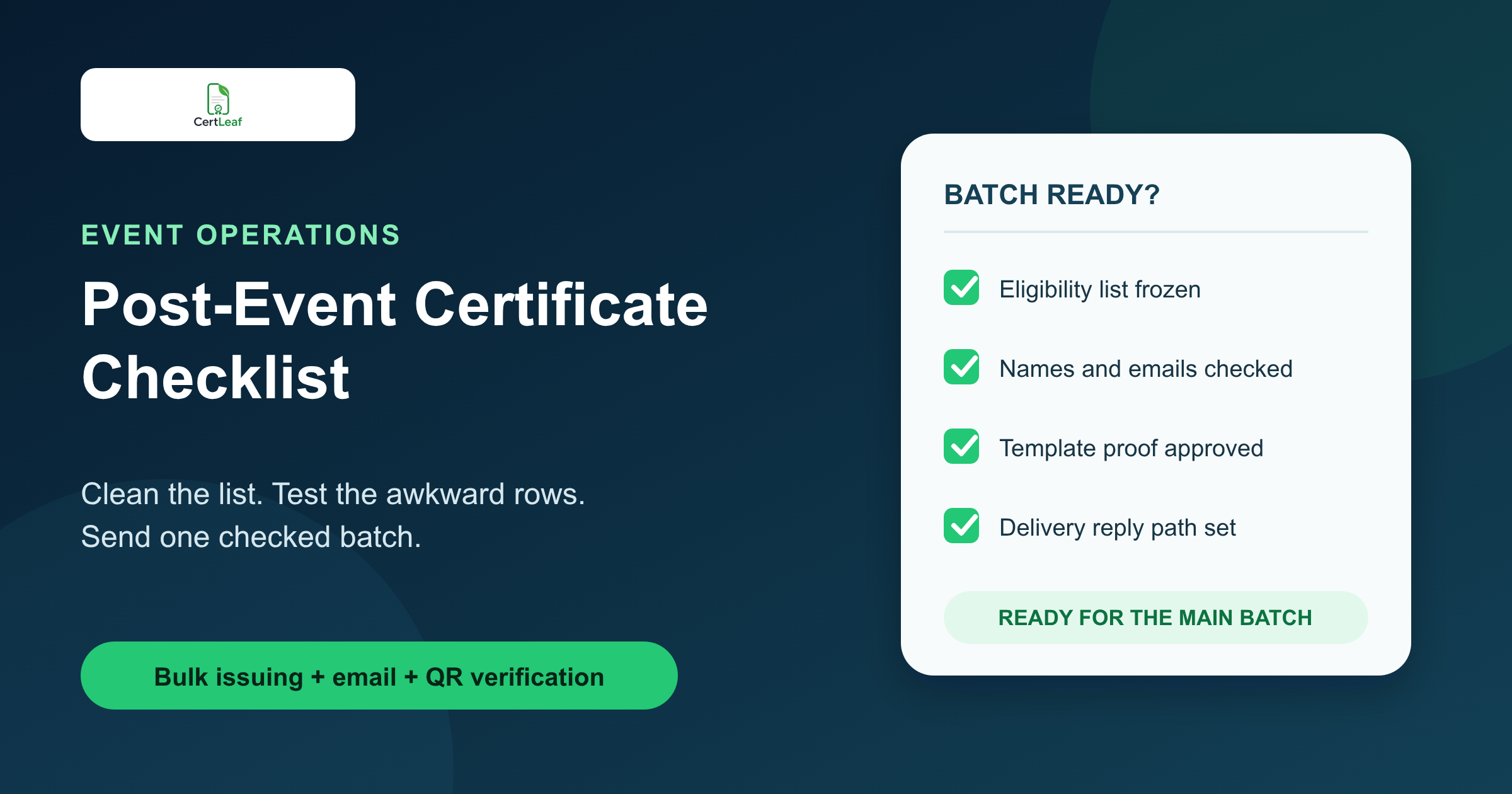Click the word Checklist in the title
This screenshot has height=794, width=1512.
click(215, 378)
